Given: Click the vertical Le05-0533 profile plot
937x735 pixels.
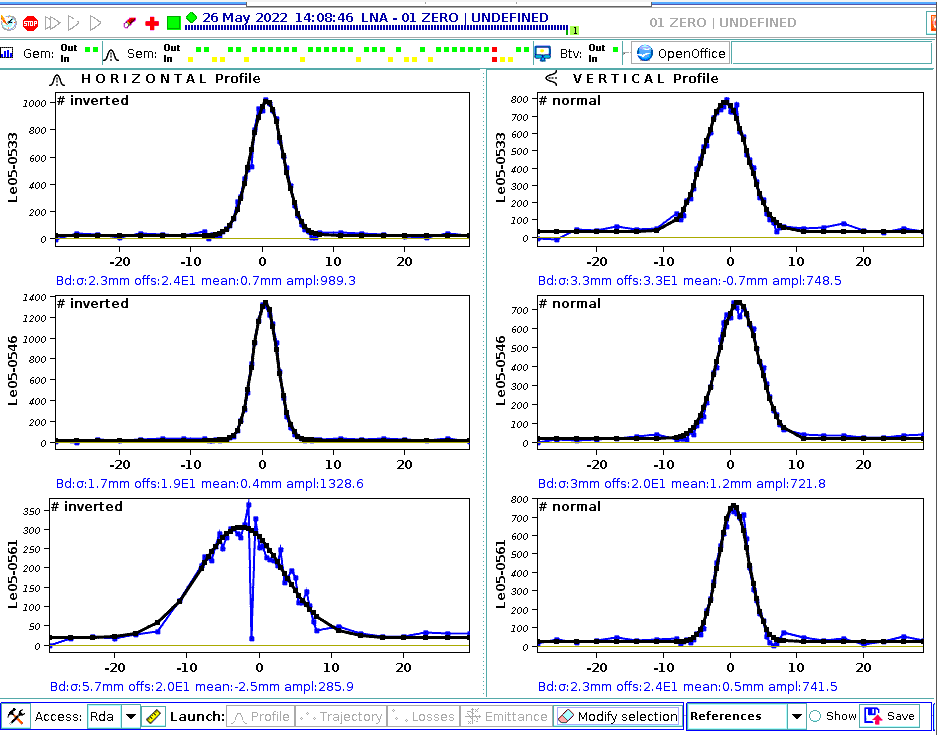Looking at the screenshot, I should coord(730,169).
